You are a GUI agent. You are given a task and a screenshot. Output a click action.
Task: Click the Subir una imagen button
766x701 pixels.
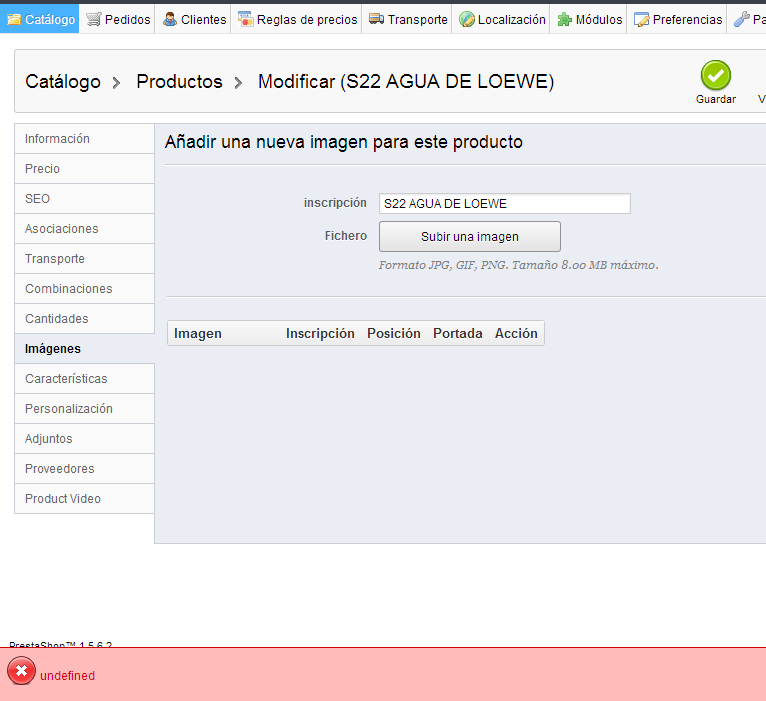point(469,236)
